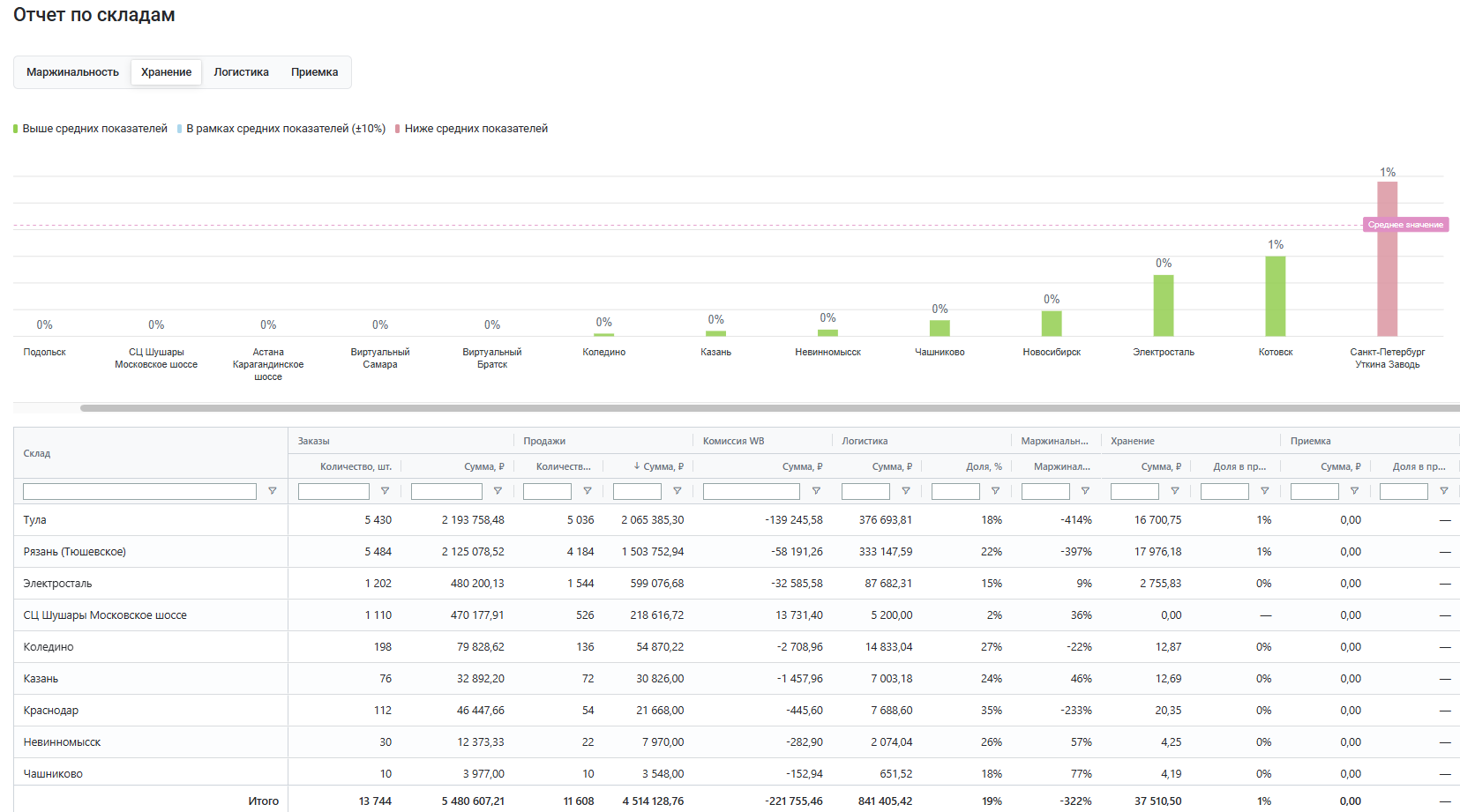Open filter icon for Заказы Сумма column

pos(498,491)
